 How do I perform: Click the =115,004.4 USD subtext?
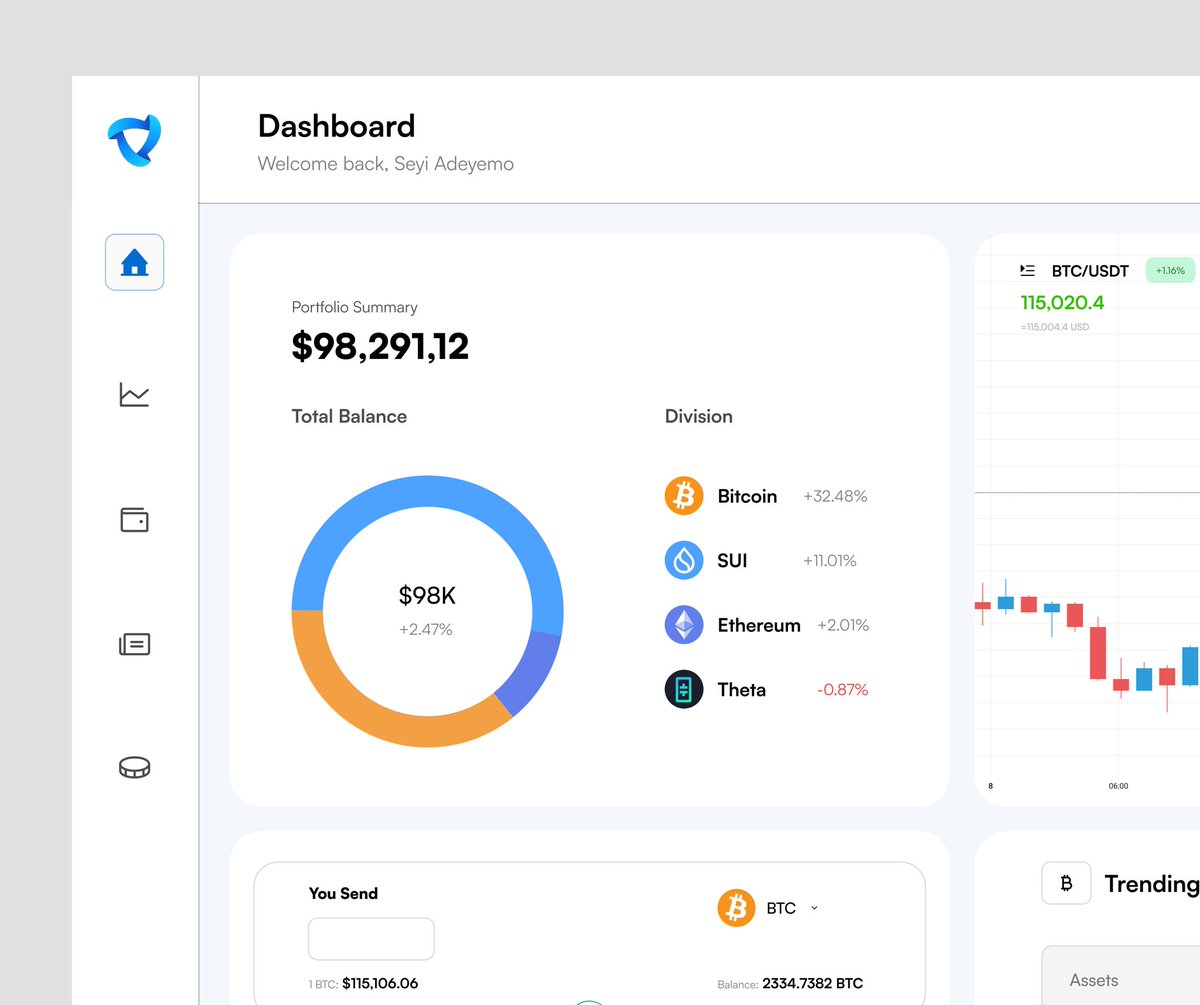[x=1055, y=327]
